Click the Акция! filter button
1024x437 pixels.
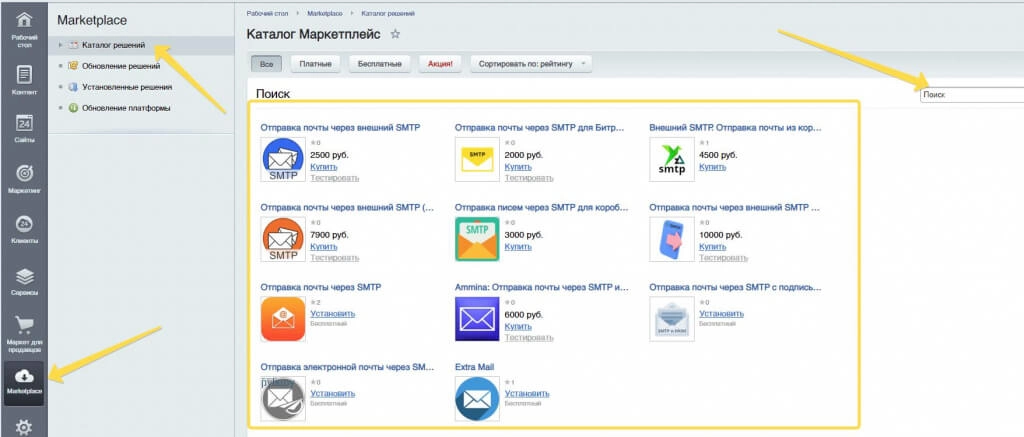tap(440, 64)
